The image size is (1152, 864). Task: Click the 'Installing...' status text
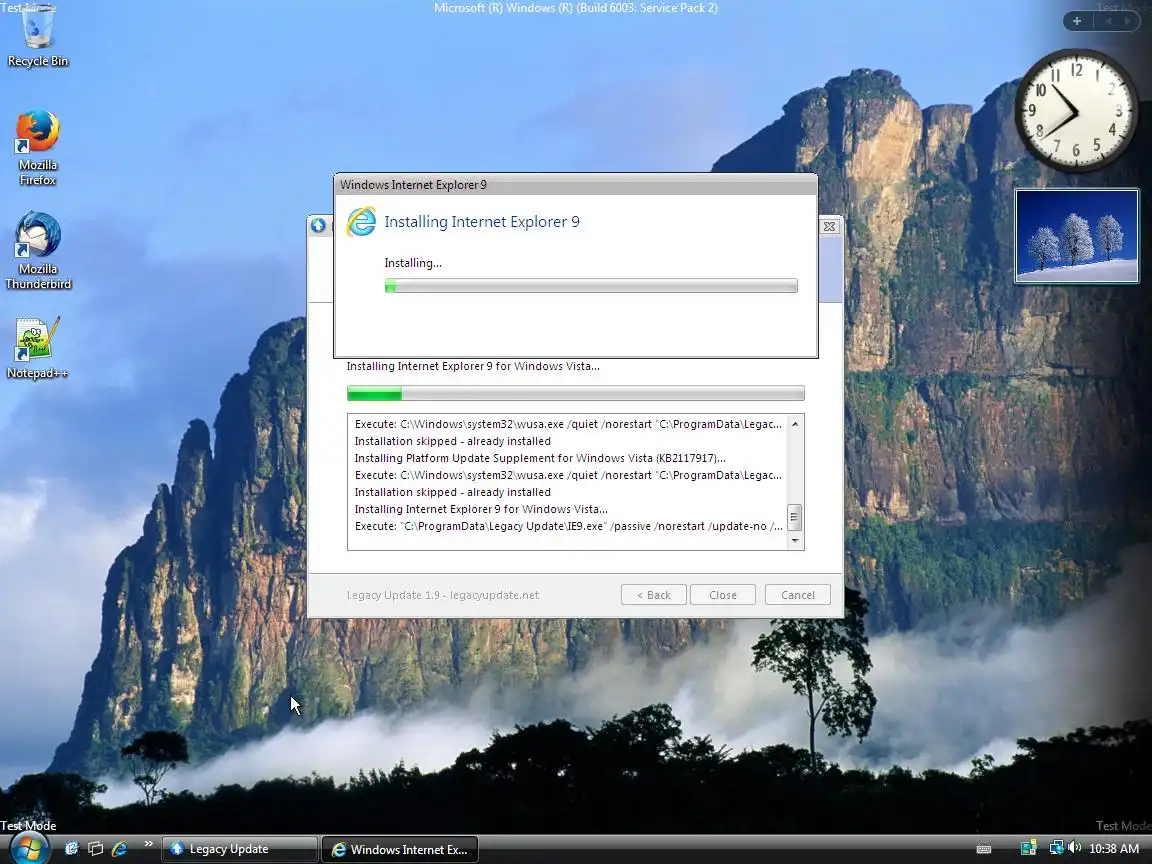coord(413,263)
